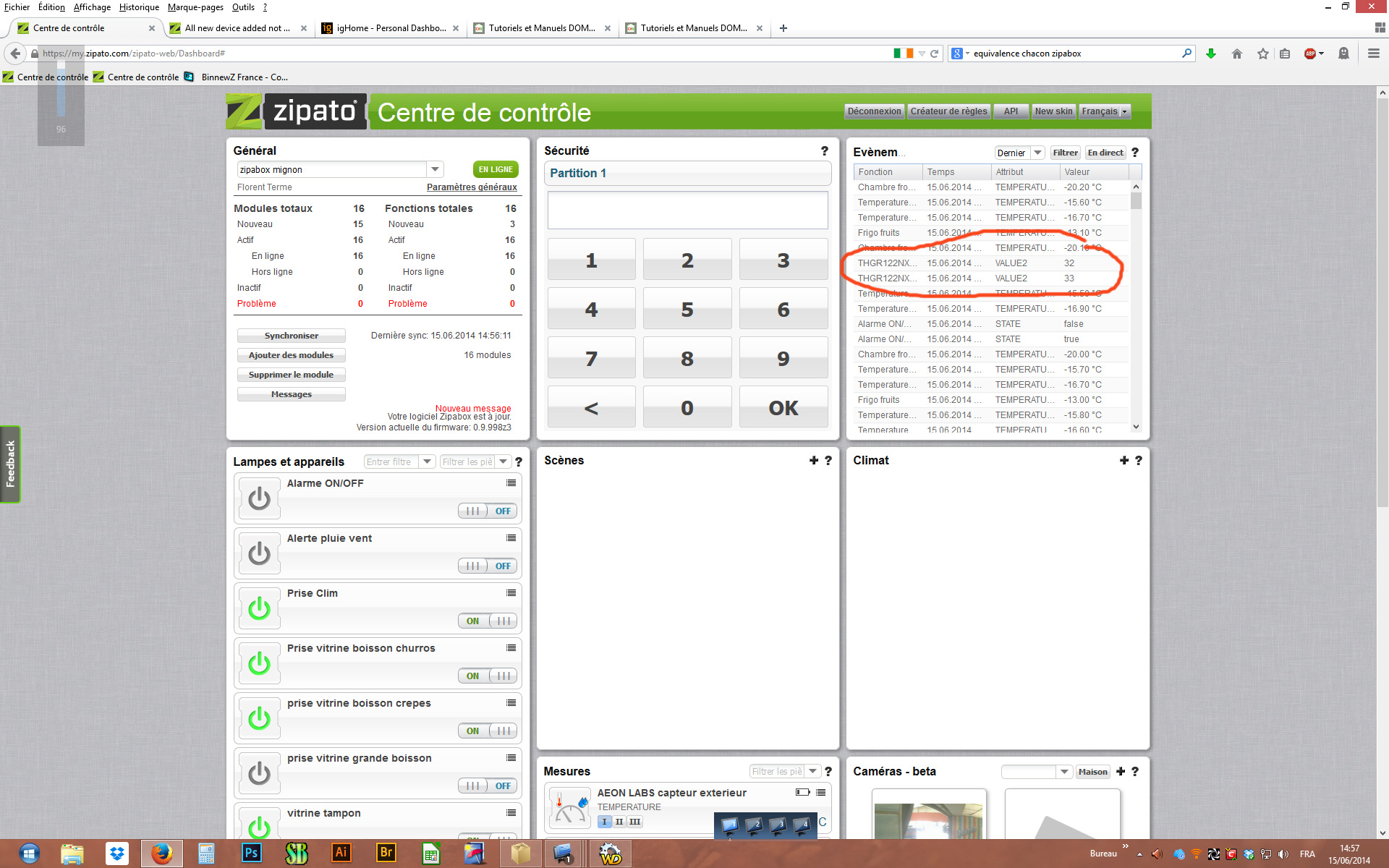Screen dimensions: 1389x868
Task: Open the Historique menu
Action: [139, 7]
